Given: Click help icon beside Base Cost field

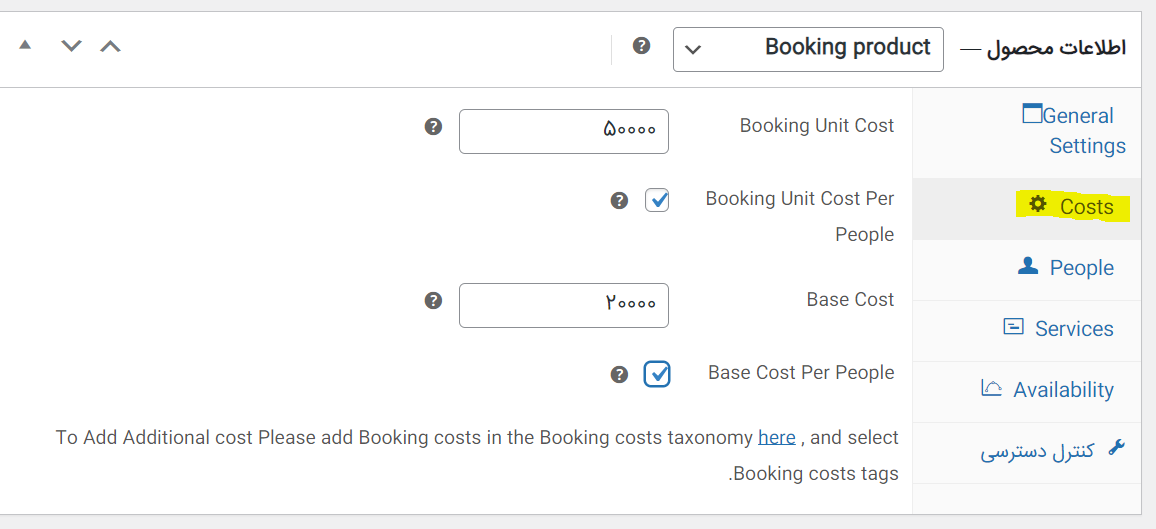Looking at the screenshot, I should pos(433,300).
